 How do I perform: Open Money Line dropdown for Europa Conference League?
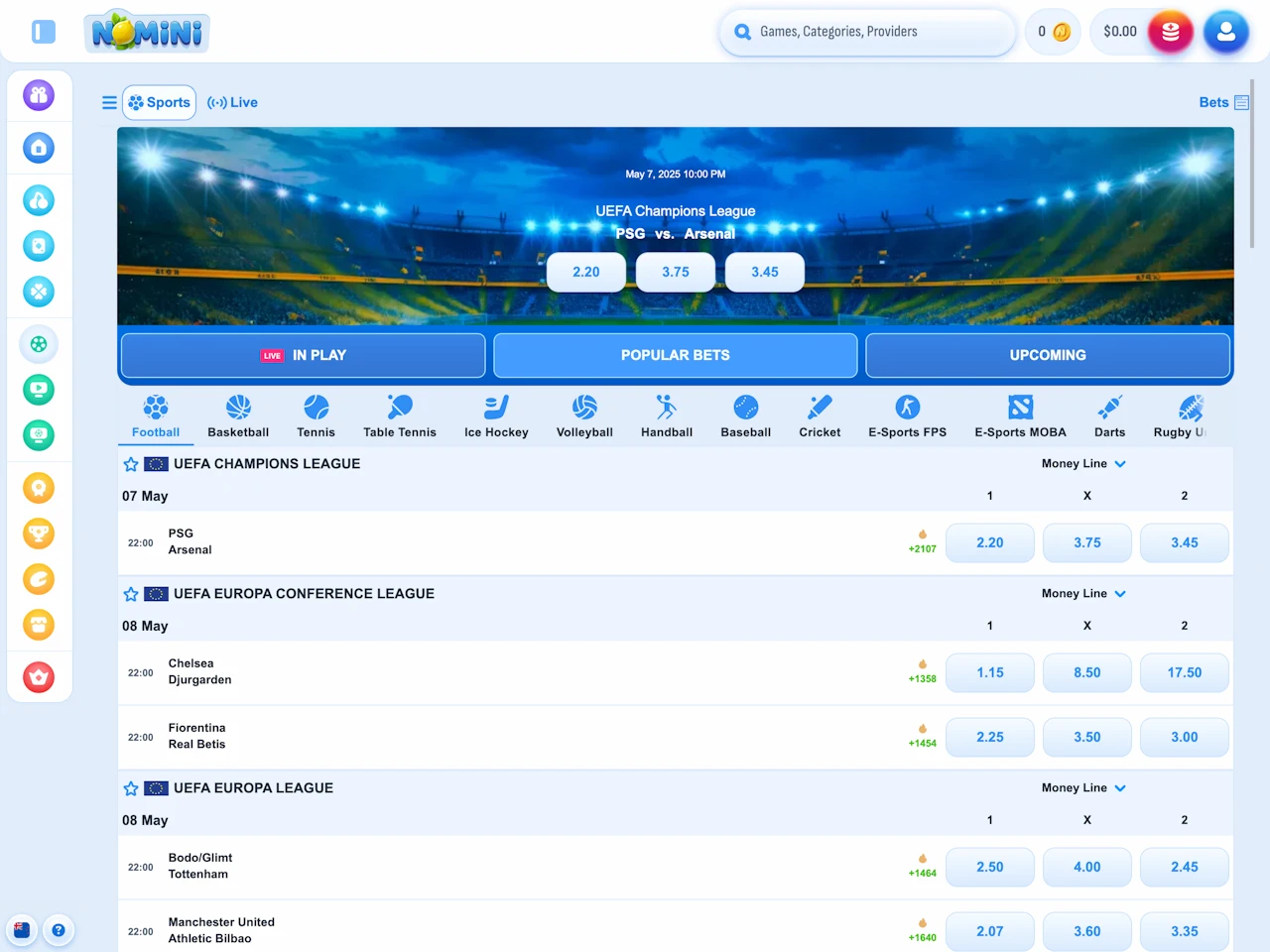click(1083, 593)
